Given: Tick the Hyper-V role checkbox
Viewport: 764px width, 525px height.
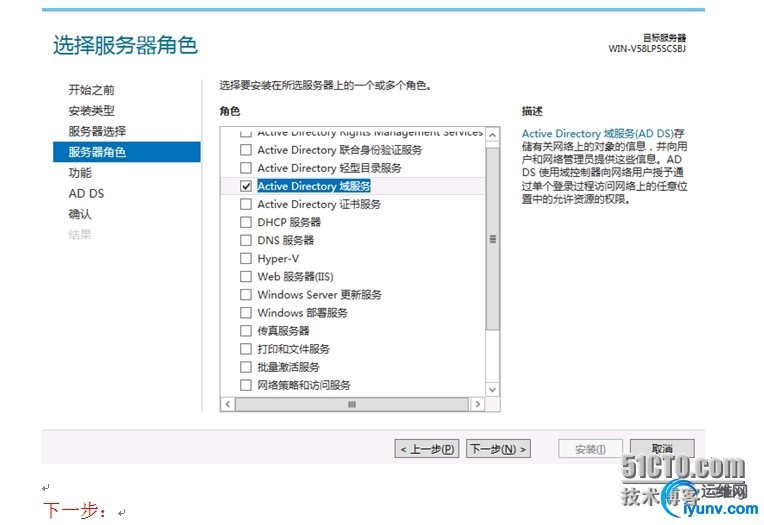Looking at the screenshot, I should (246, 258).
